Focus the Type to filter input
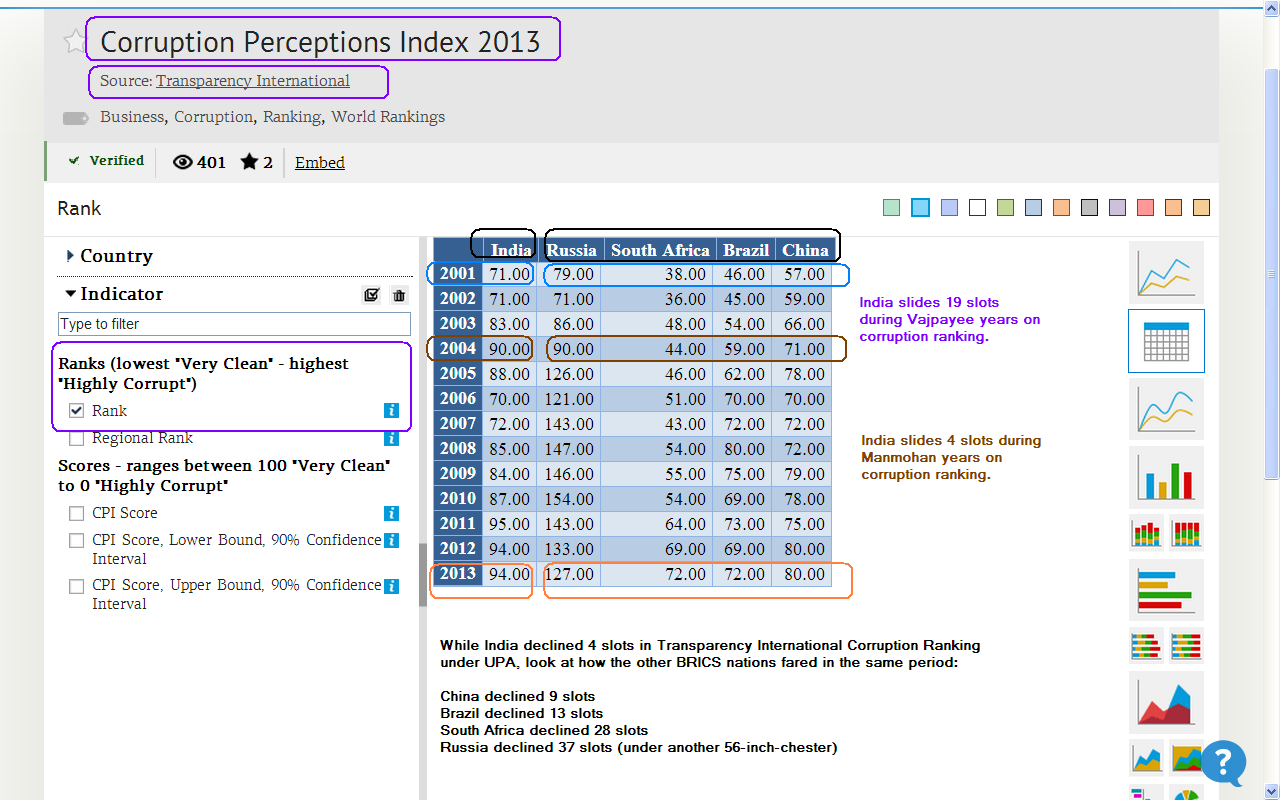Image resolution: width=1280 pixels, height=800 pixels. 234,324
